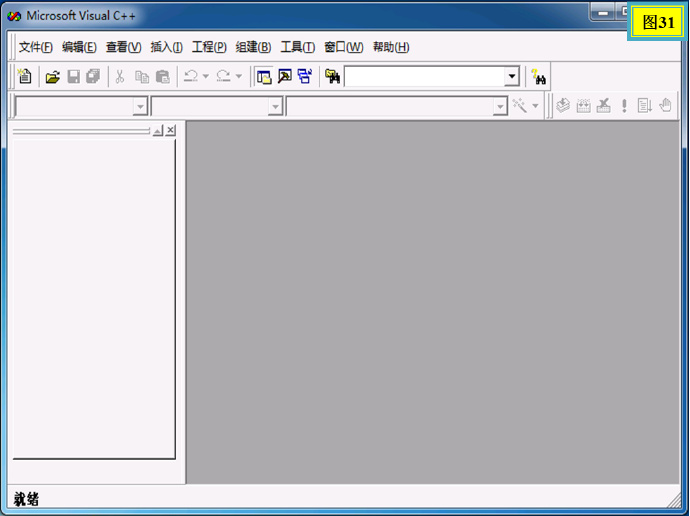The image size is (690, 516).
Task: Open the Redo history dropdown arrow
Action: pos(239,77)
